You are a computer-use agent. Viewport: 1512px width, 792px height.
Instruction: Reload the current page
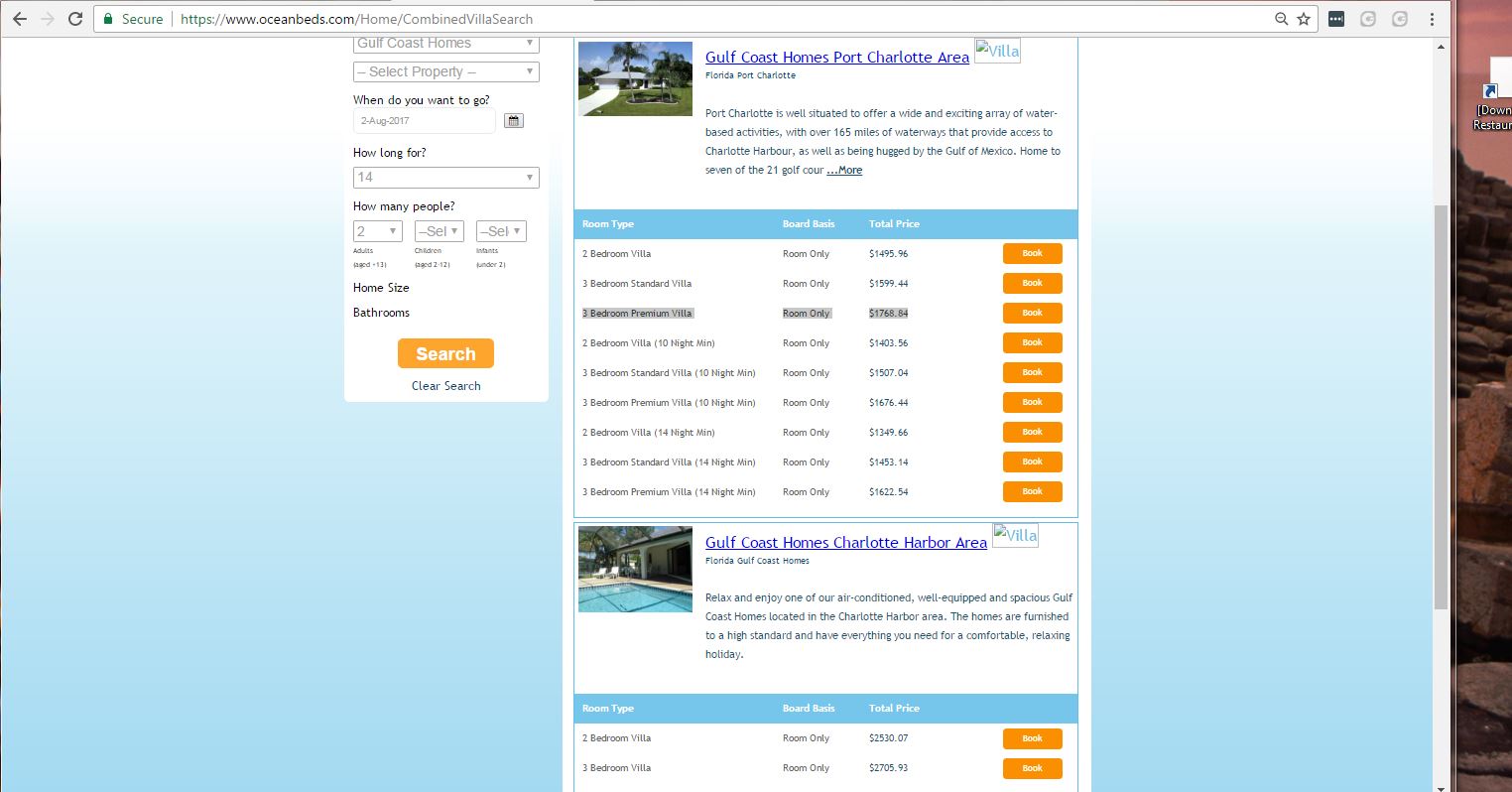pos(75,19)
